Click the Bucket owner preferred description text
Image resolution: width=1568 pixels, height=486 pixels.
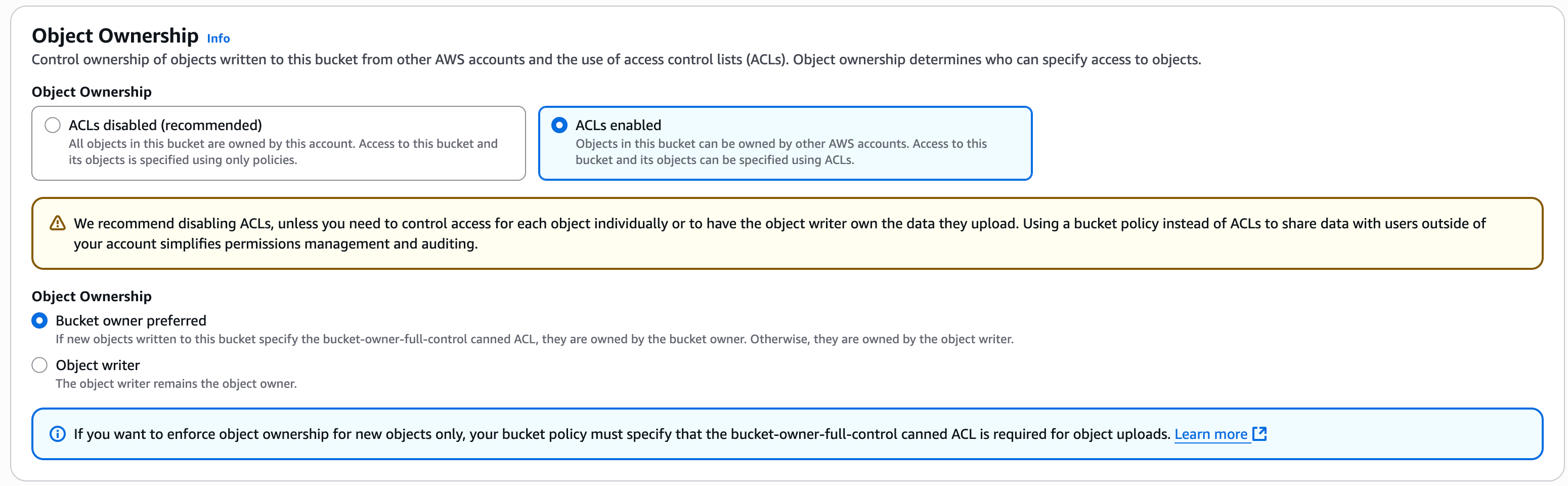pos(534,339)
